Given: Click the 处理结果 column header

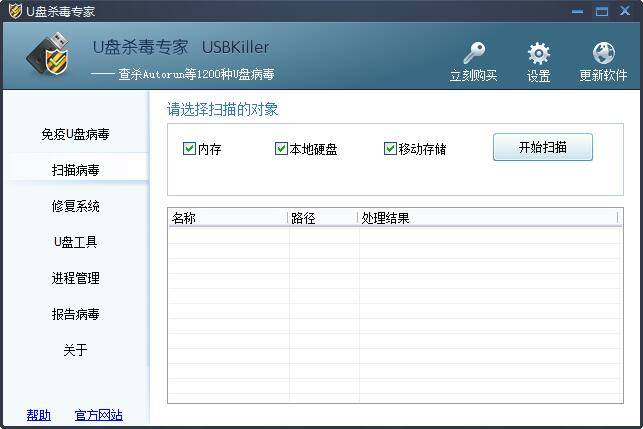Looking at the screenshot, I should [x=488, y=218].
